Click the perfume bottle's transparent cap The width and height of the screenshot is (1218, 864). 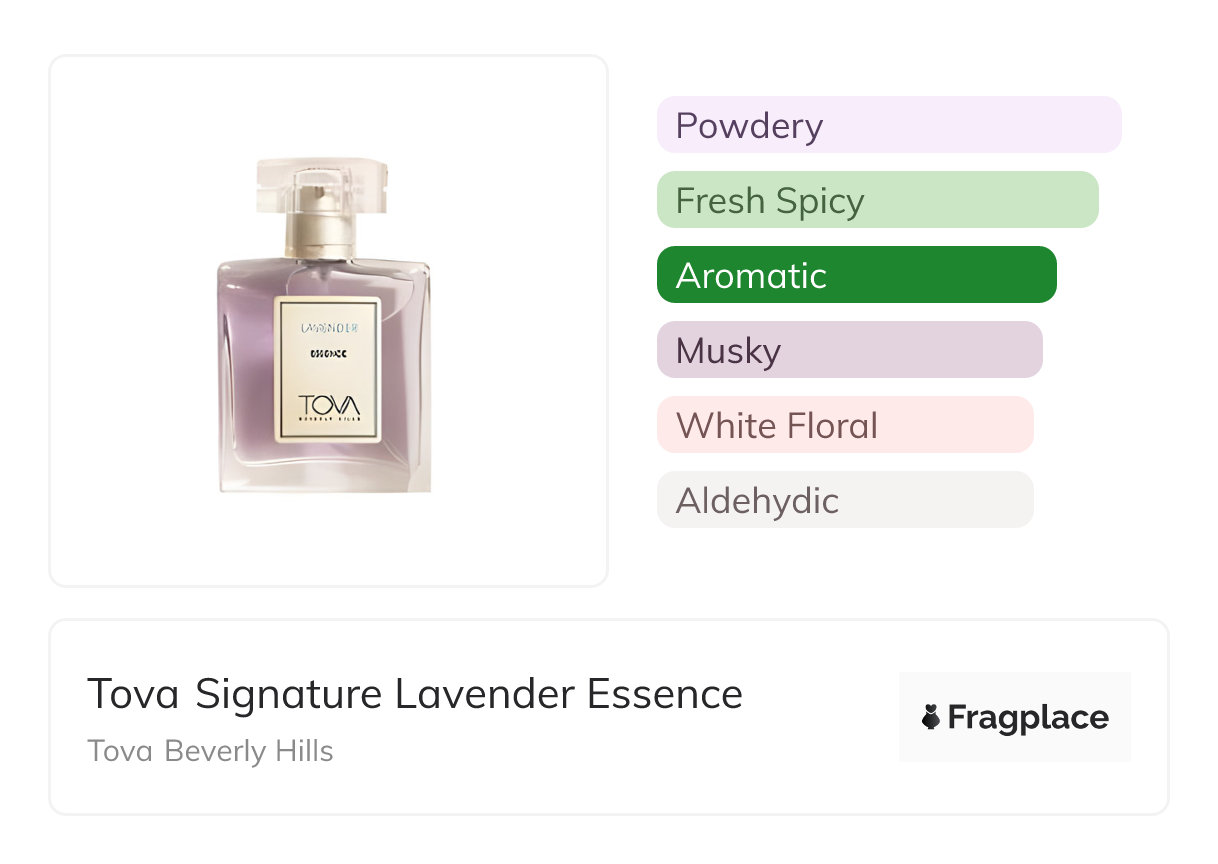(322, 185)
